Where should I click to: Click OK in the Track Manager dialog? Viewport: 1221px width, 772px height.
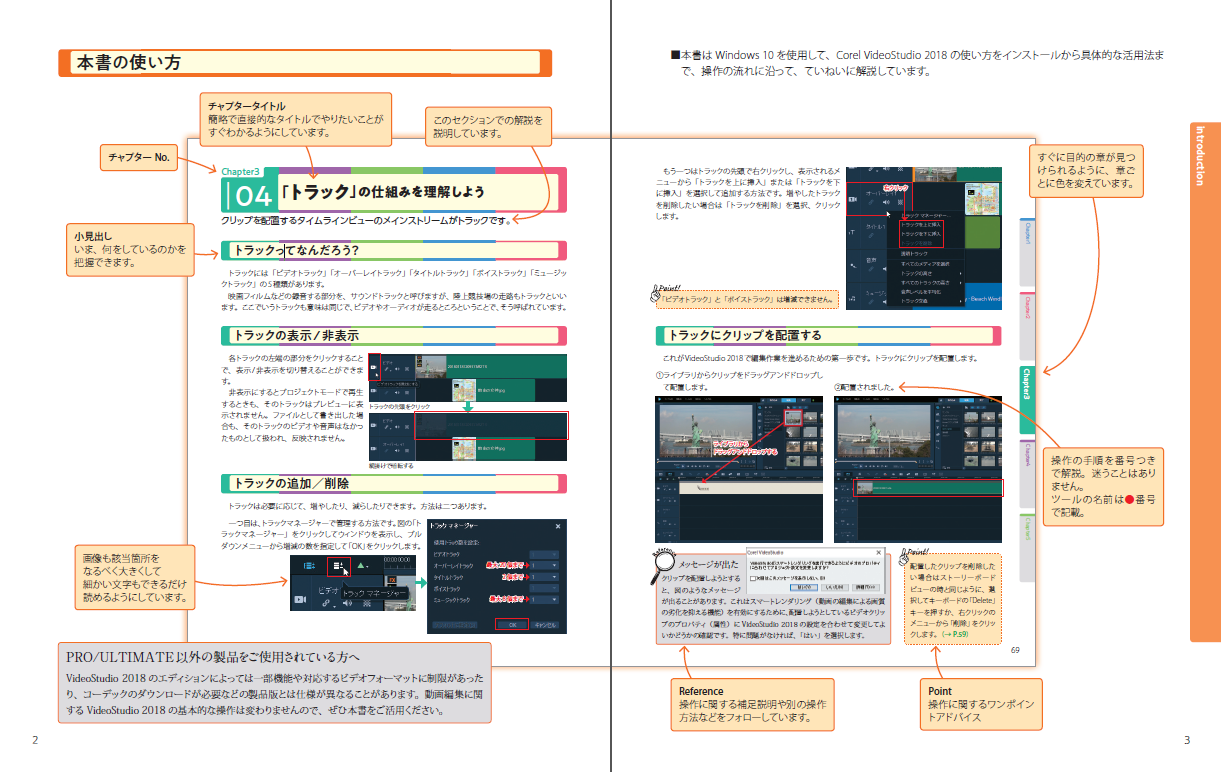pyautogui.click(x=511, y=624)
